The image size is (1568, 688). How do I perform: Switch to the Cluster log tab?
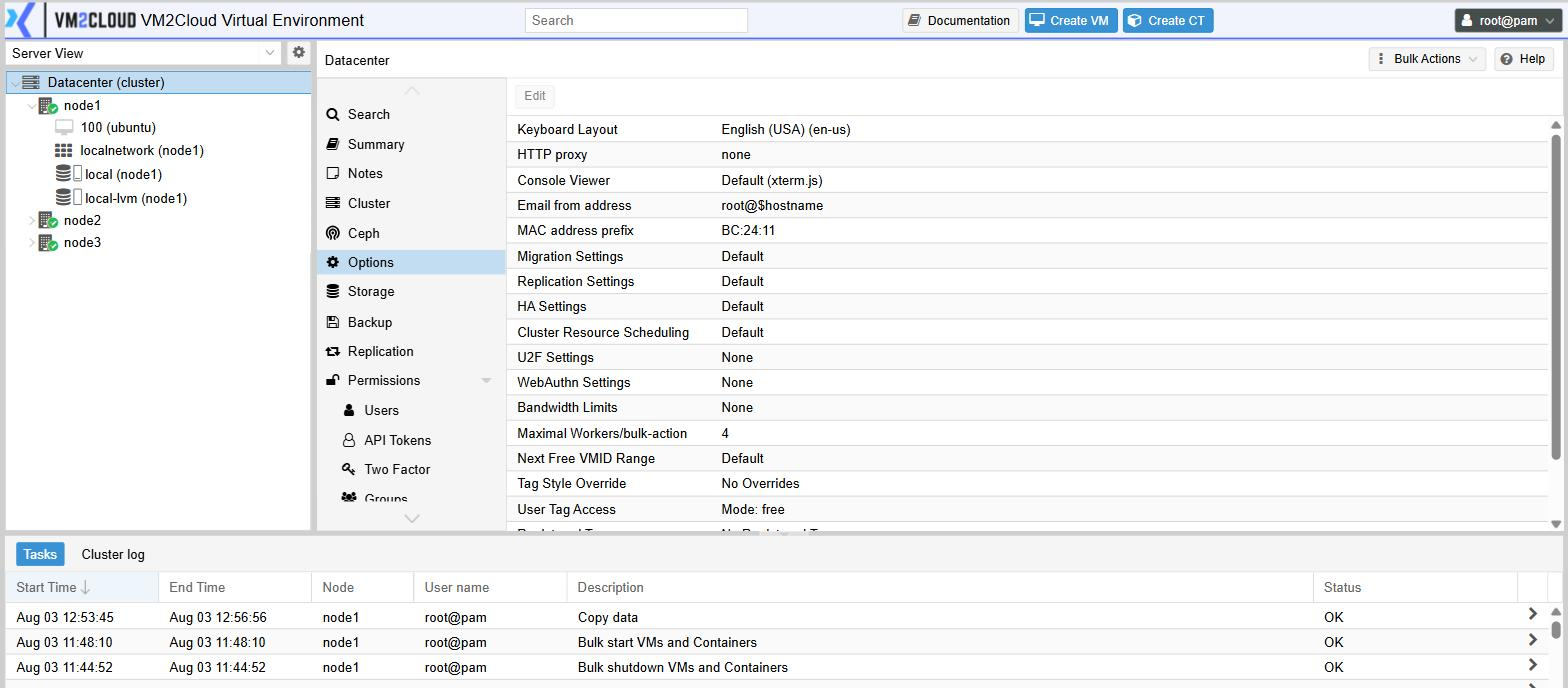tap(113, 554)
